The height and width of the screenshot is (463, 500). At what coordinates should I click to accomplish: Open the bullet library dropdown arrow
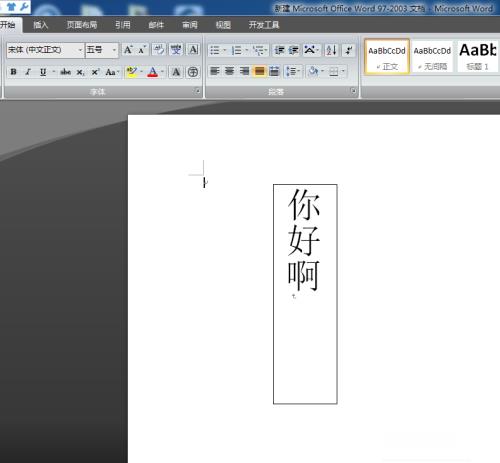[225, 50]
